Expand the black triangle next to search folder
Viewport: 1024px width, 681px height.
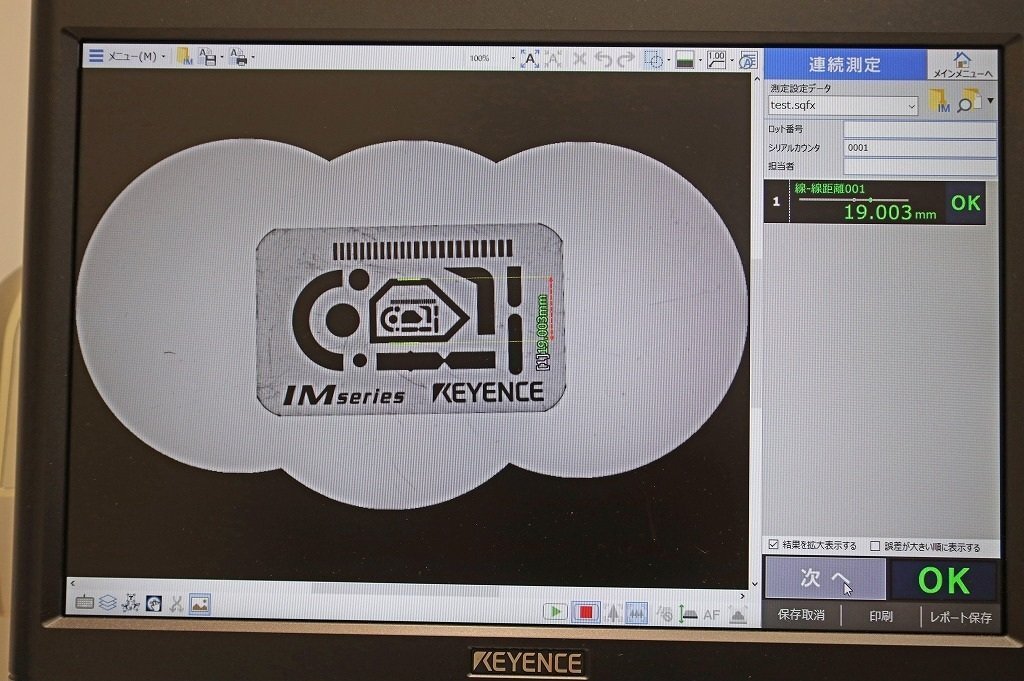click(x=991, y=101)
